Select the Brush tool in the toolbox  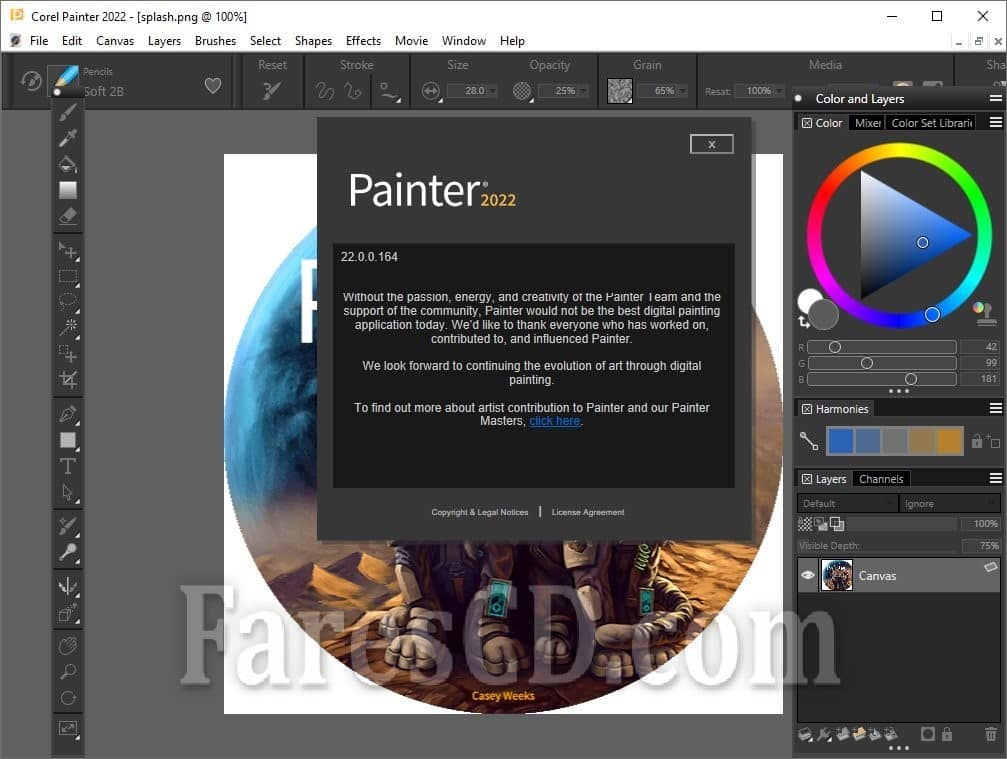point(67,112)
